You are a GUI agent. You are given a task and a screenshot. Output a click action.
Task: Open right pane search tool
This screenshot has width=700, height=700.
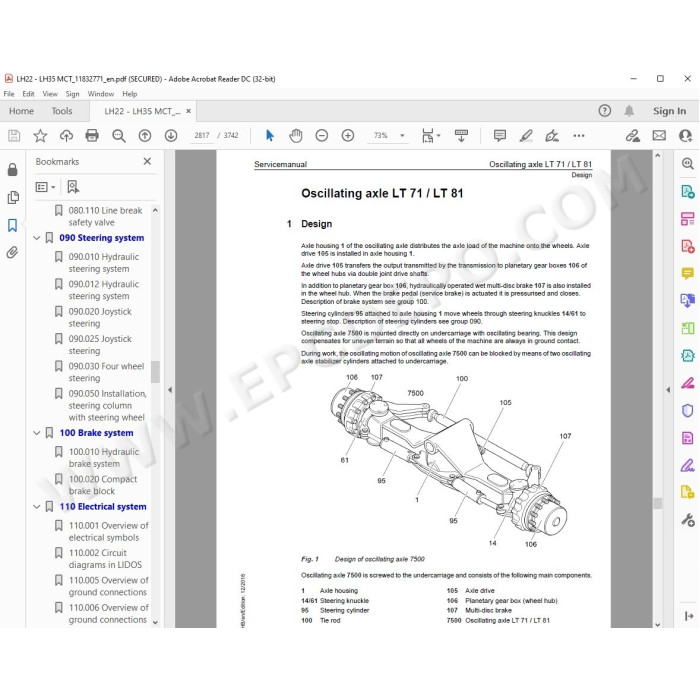pos(688,163)
